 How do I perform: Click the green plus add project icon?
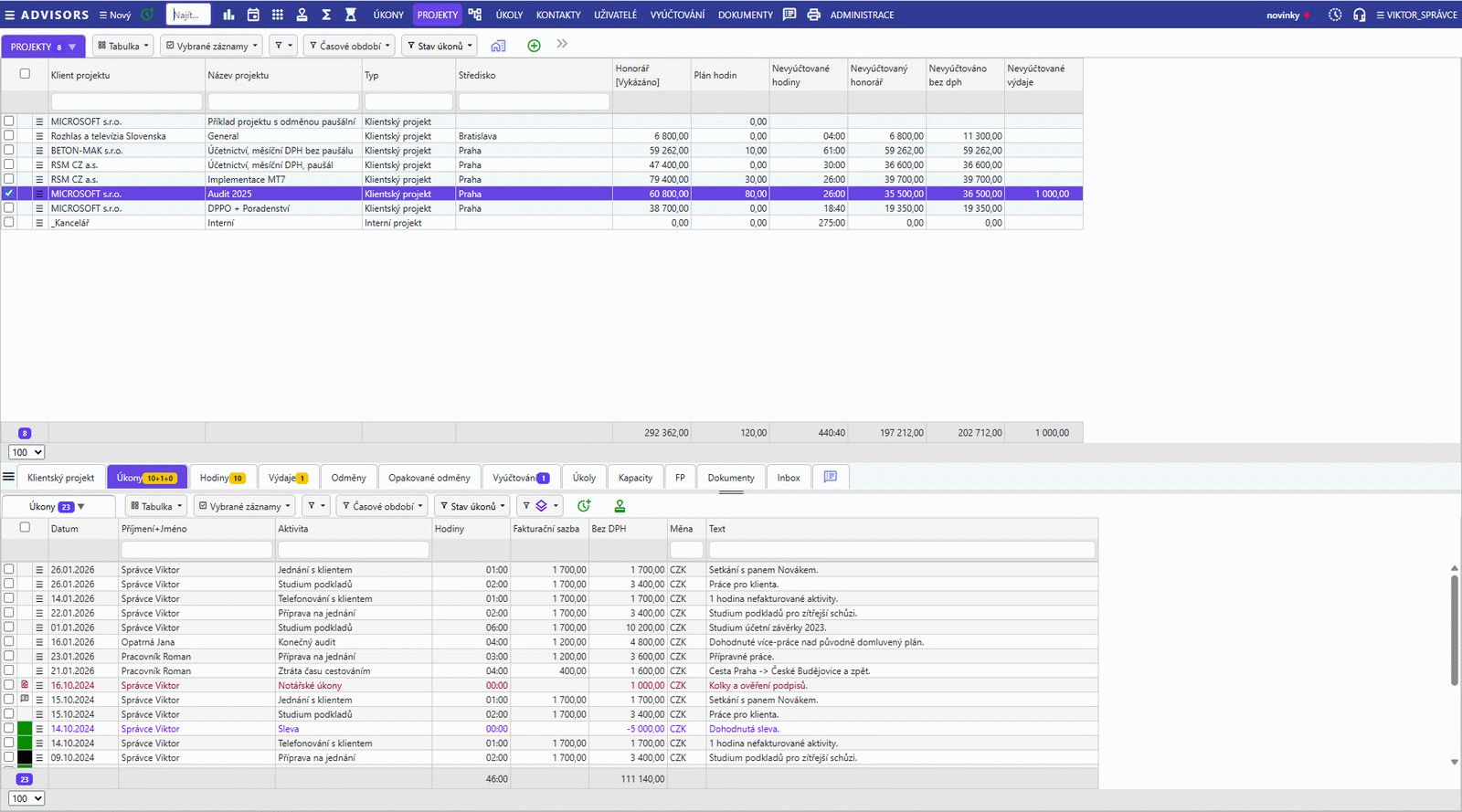pyautogui.click(x=534, y=46)
